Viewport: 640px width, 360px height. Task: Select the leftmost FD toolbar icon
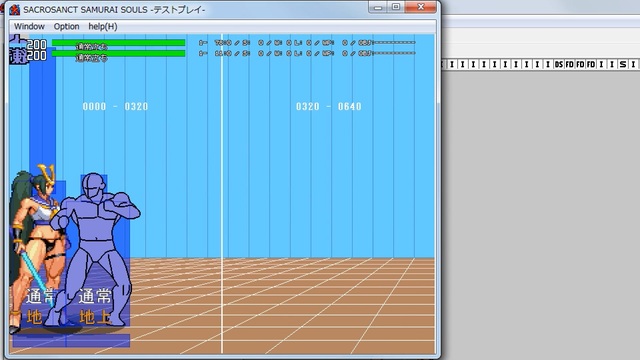tap(569, 64)
